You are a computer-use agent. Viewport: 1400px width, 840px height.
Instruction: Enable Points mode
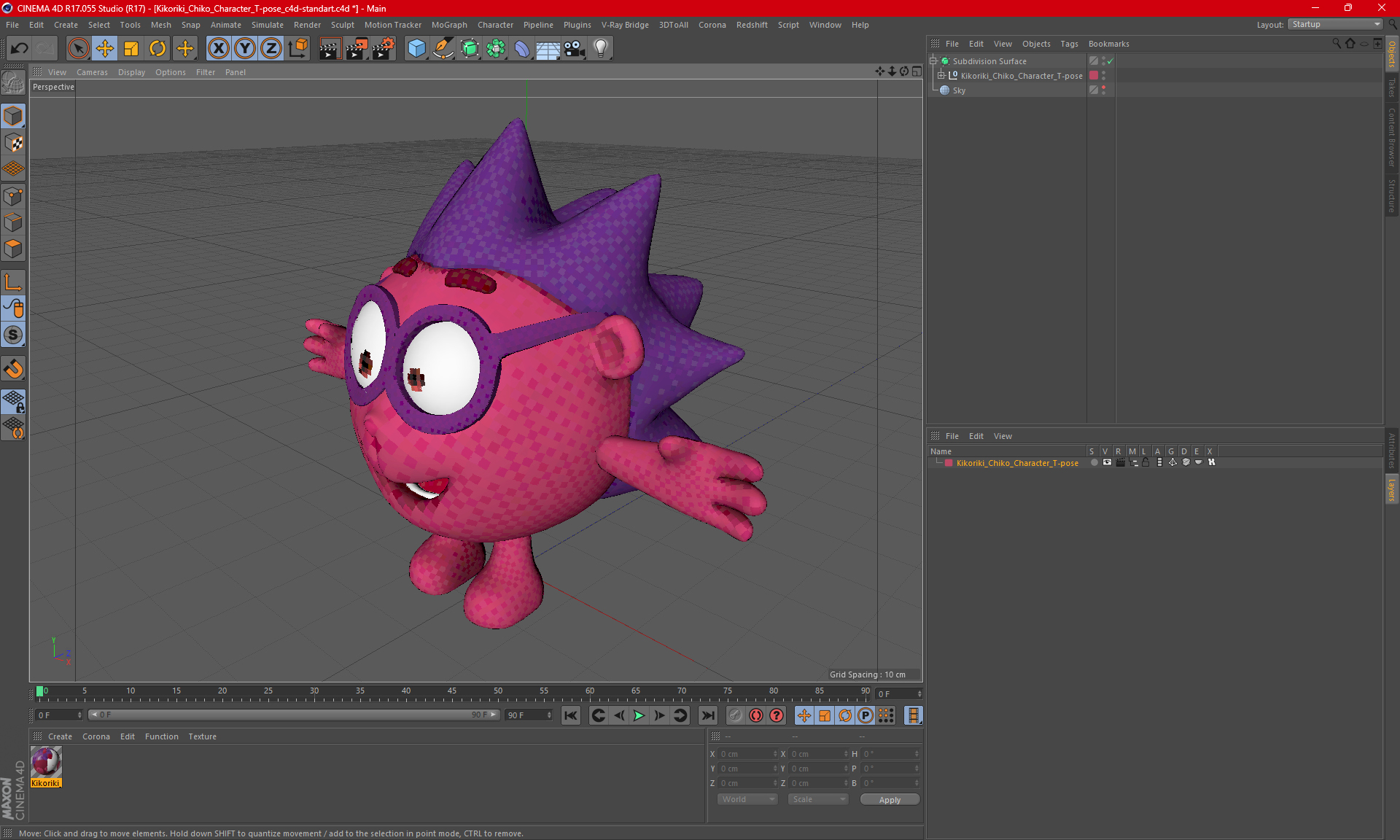tap(13, 196)
